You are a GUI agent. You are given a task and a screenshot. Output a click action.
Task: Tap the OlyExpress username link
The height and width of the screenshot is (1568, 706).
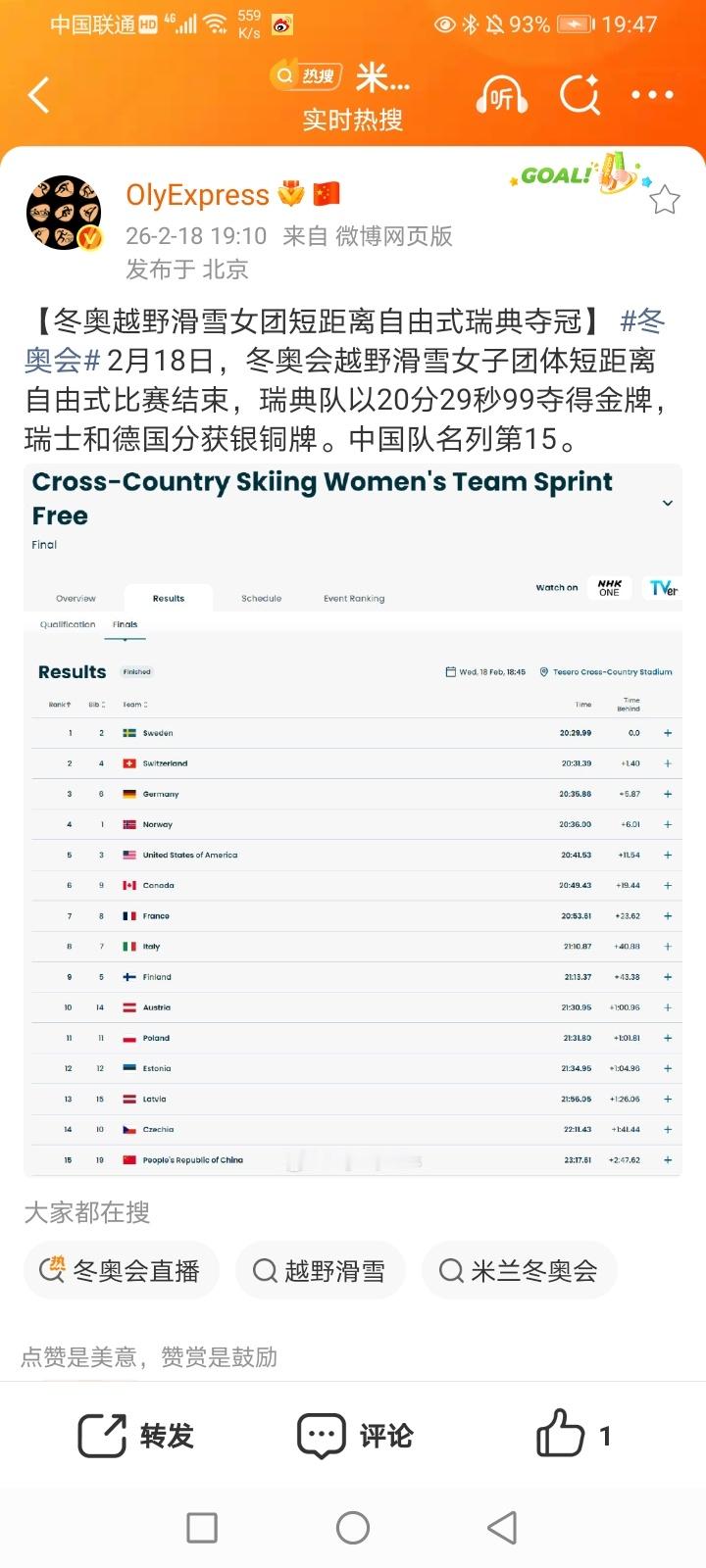[197, 195]
